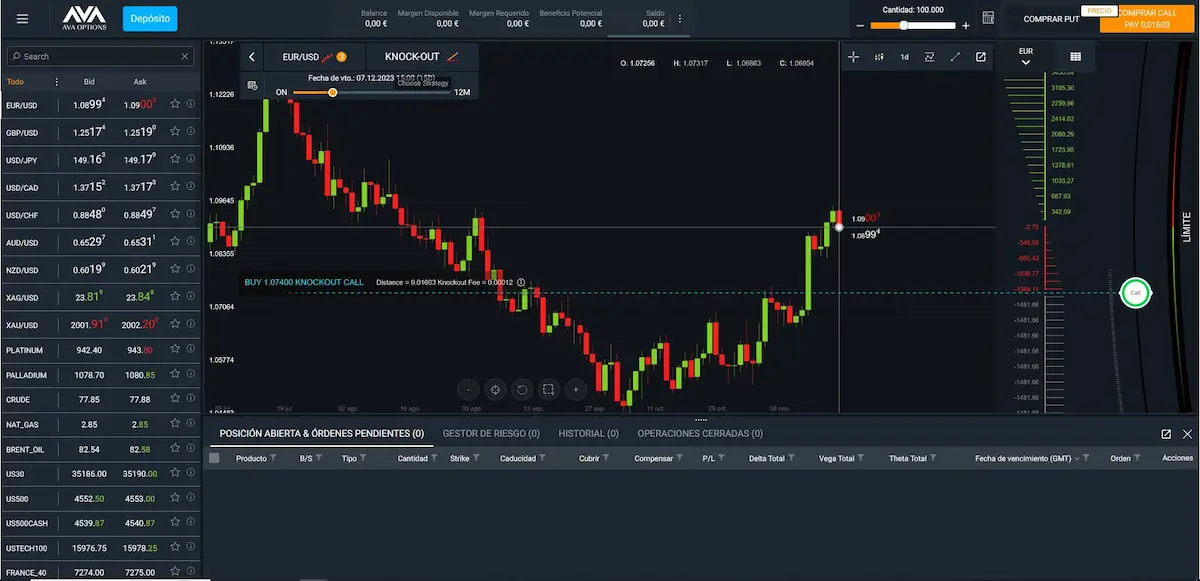Open the Gestor de Riesgo tab
This screenshot has width=1200, height=581.
[x=491, y=434]
